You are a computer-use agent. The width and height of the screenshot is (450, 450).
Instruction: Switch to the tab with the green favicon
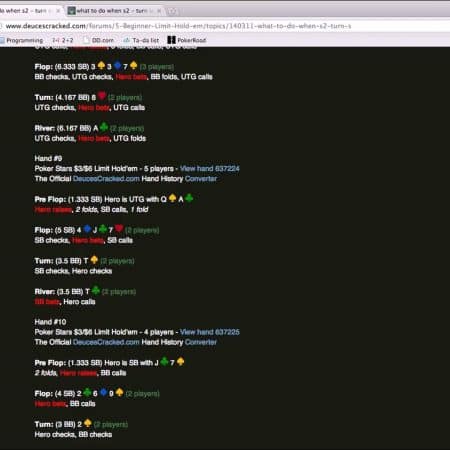pos(113,11)
